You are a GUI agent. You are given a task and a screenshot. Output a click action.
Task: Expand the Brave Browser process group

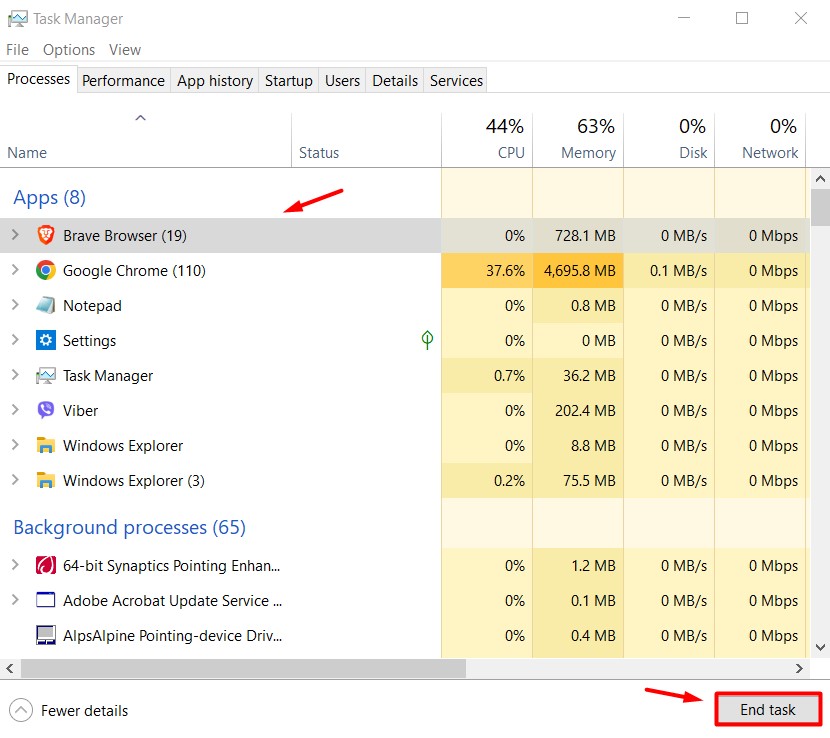point(15,235)
